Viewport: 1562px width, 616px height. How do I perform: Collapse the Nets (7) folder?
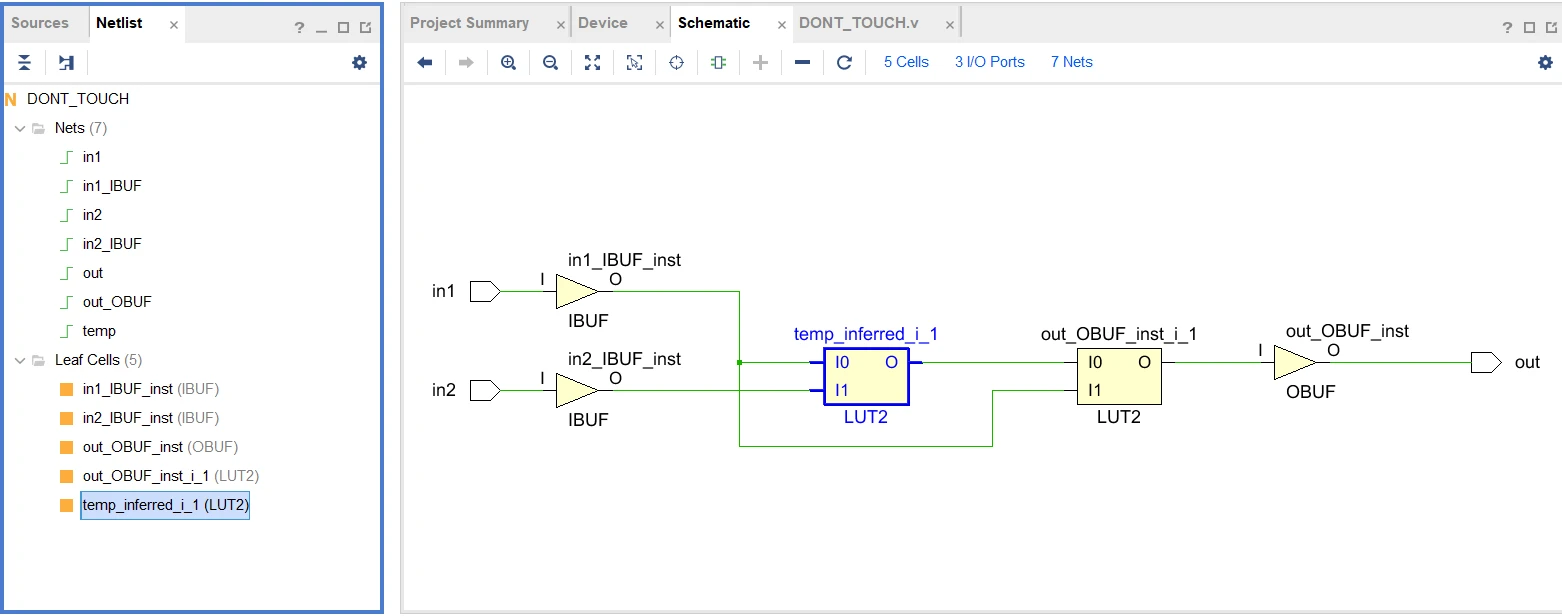(x=20, y=128)
